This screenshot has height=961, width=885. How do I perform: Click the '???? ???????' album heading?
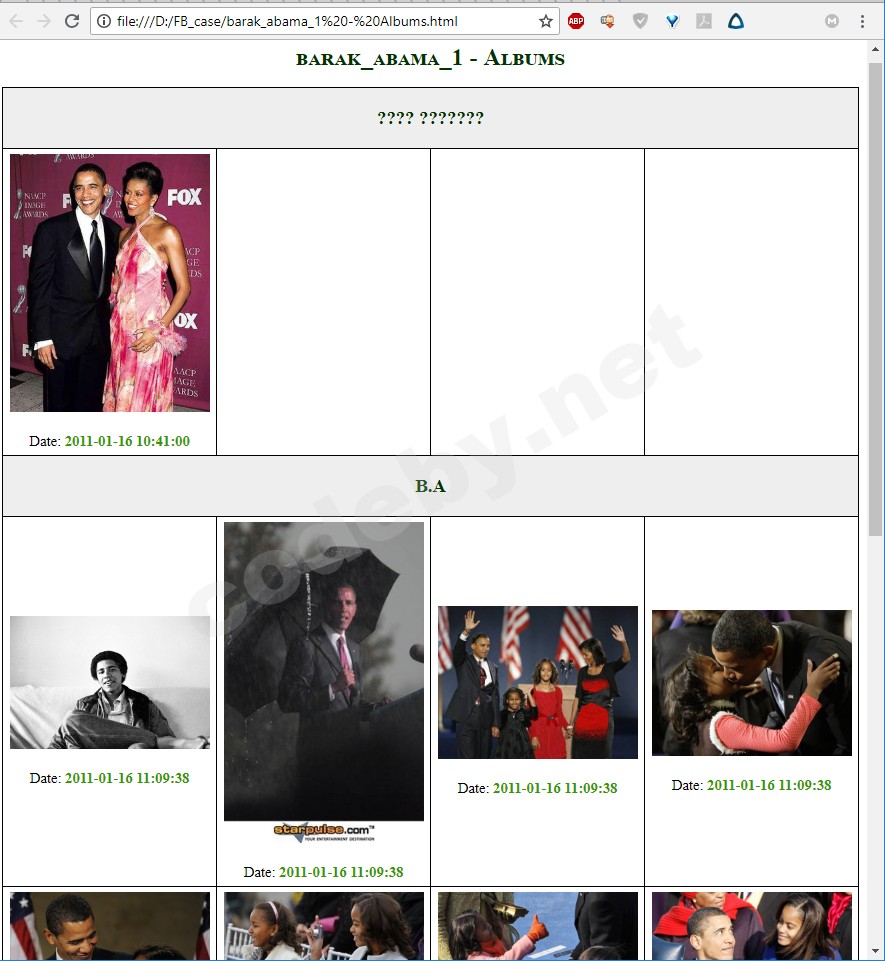tap(430, 118)
